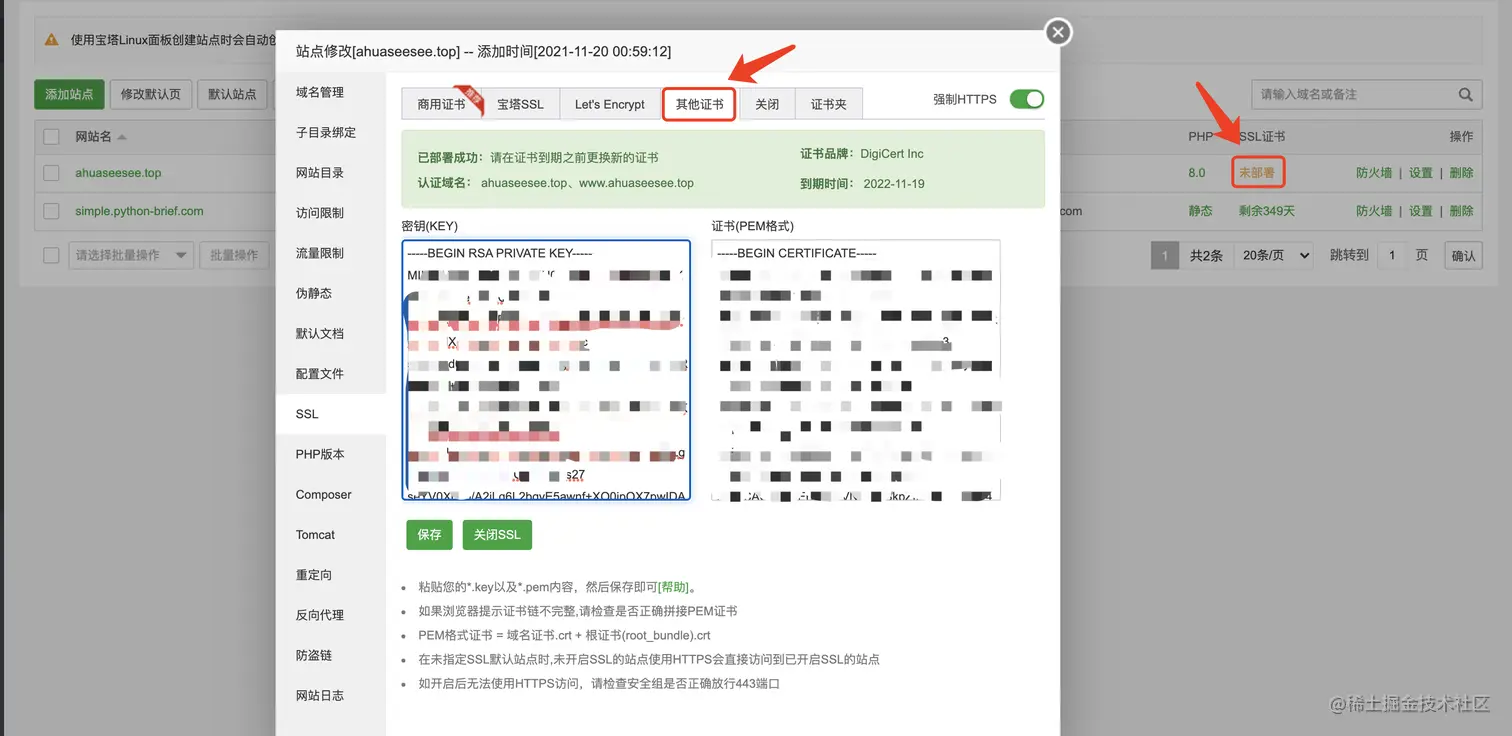
Task: Open the 20条/页 page size dropdown
Action: tap(1272, 255)
